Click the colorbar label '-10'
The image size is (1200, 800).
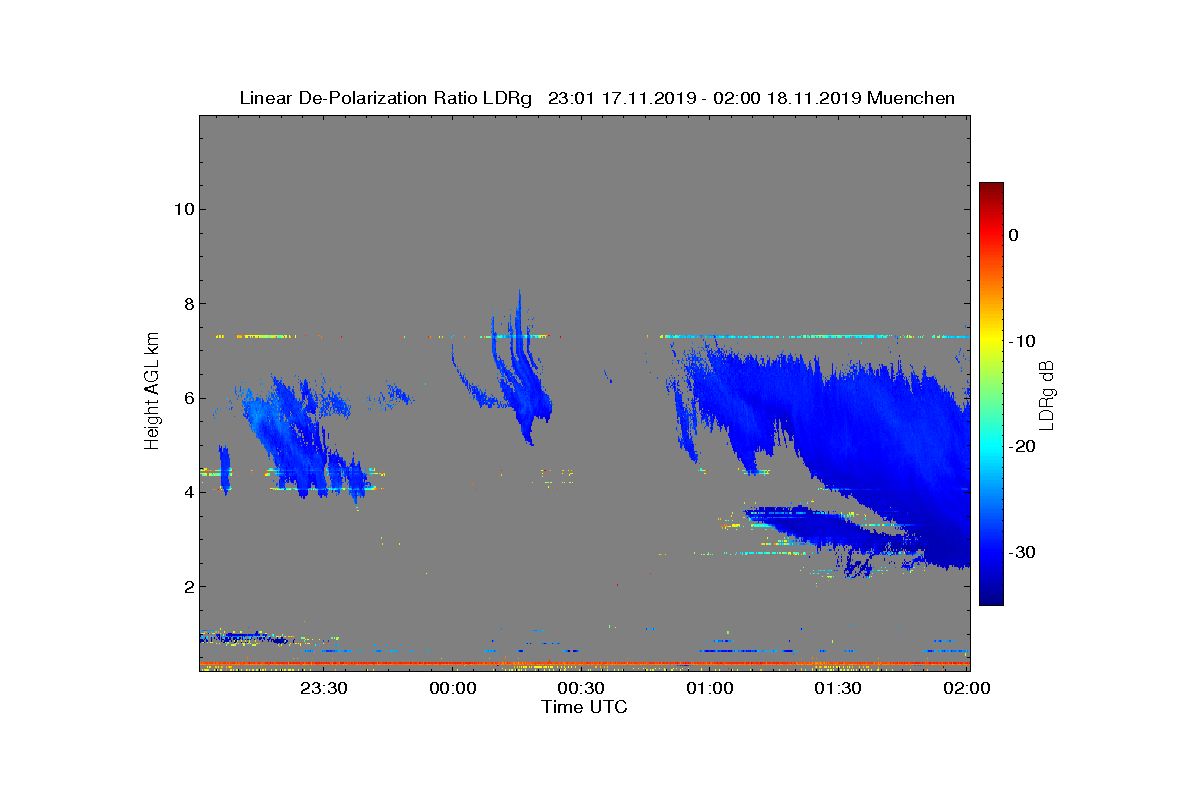pos(1021,341)
